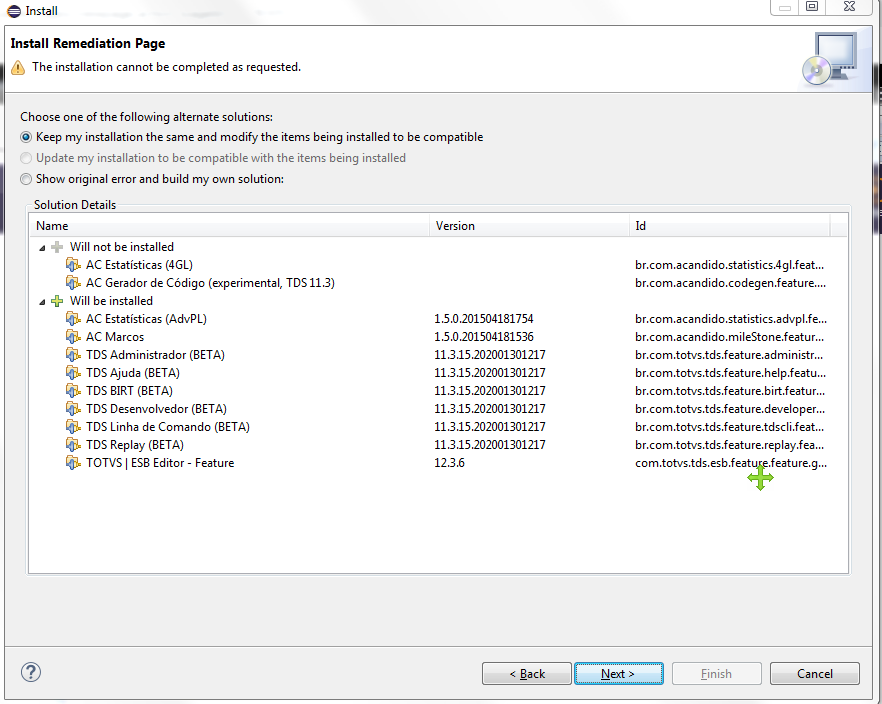Click version 11.3.15.202001301217 of TDS Administrador
The height and width of the screenshot is (704, 882).
489,355
